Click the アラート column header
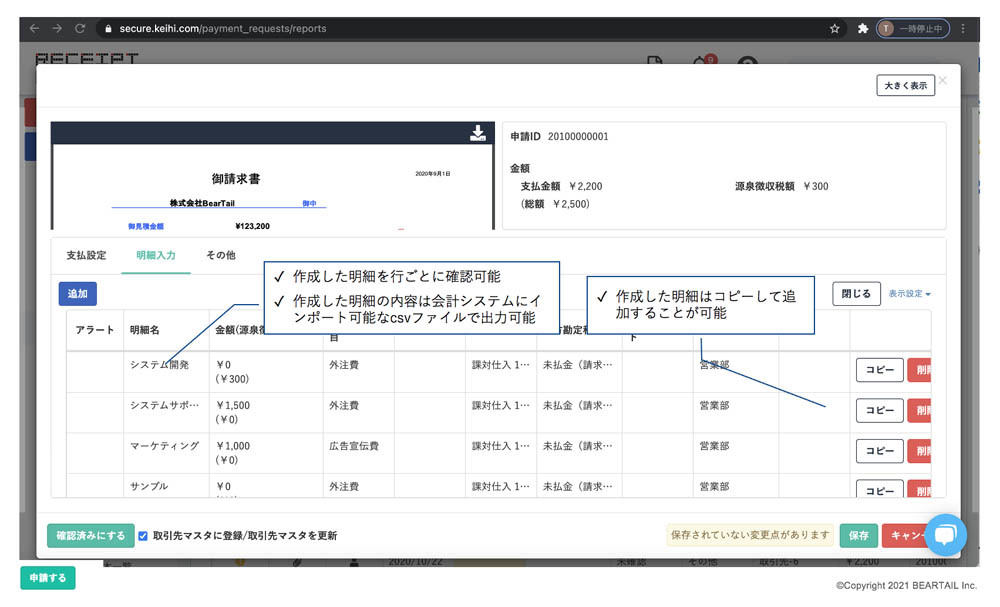The width and height of the screenshot is (1000, 607). click(x=94, y=330)
